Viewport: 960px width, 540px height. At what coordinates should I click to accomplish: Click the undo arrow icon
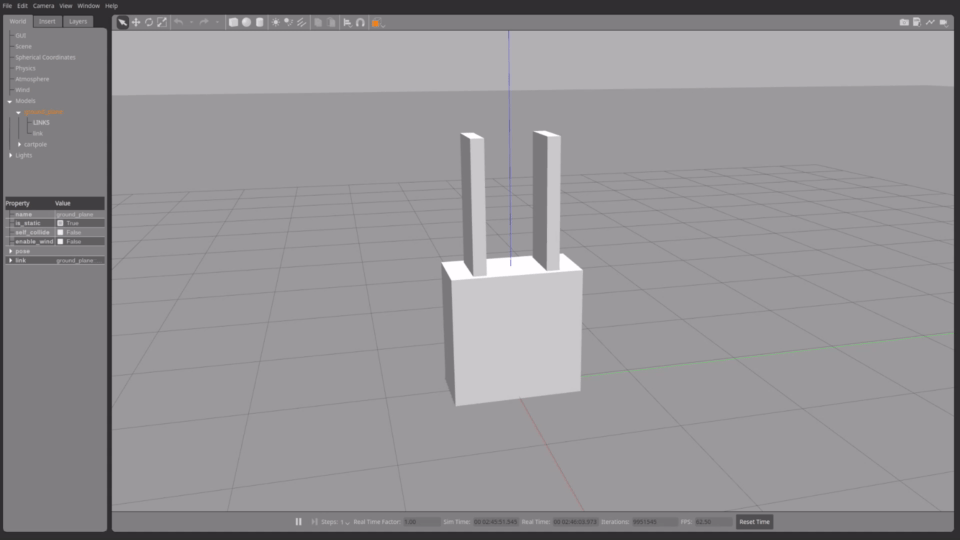pyautogui.click(x=178, y=23)
